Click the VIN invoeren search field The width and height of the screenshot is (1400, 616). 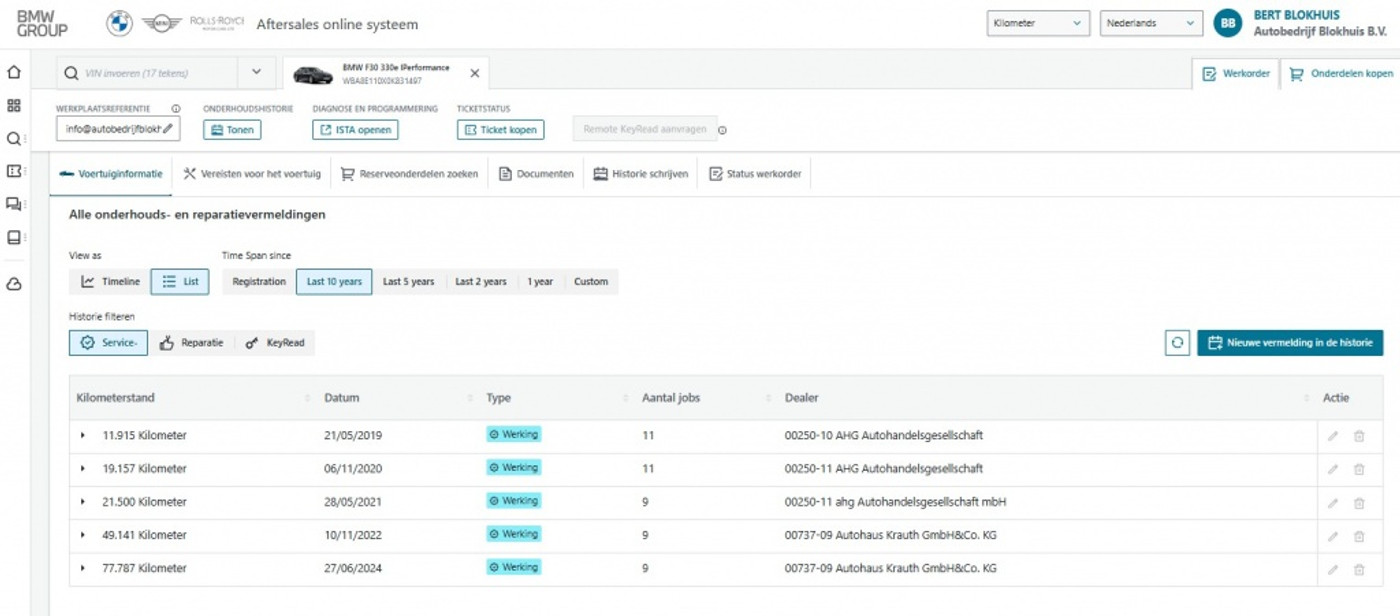[x=148, y=73]
